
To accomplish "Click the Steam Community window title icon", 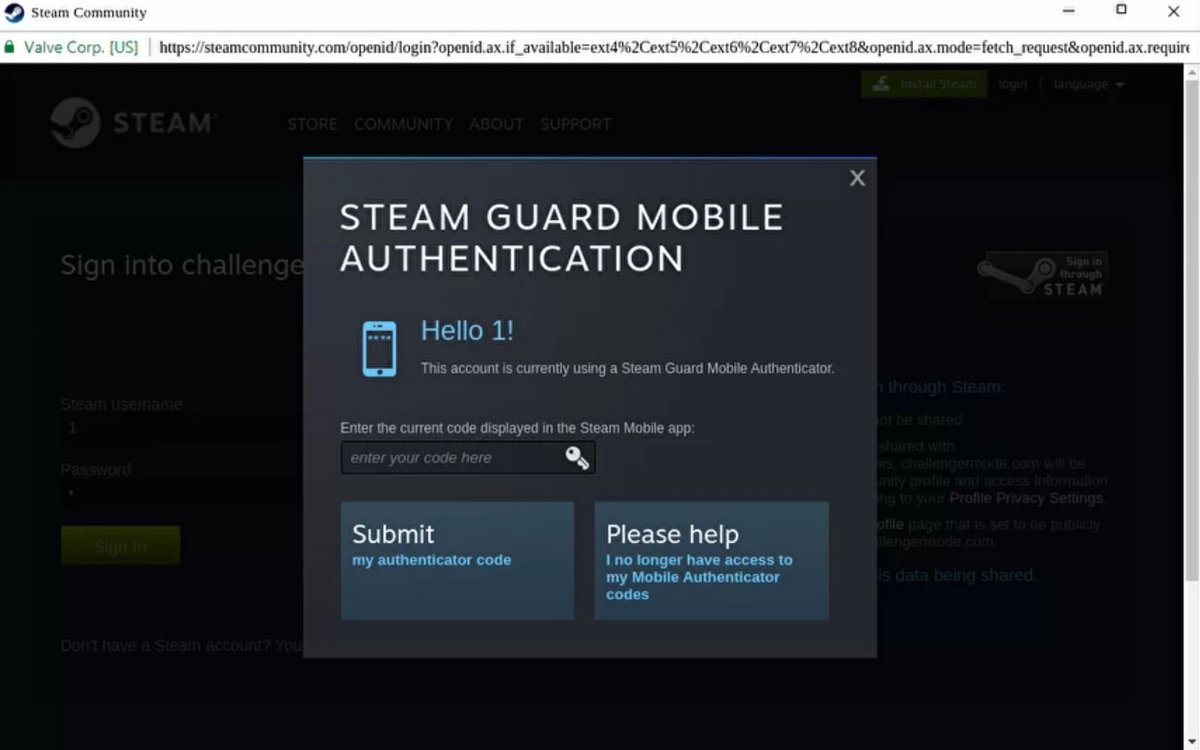I will 14,13.
